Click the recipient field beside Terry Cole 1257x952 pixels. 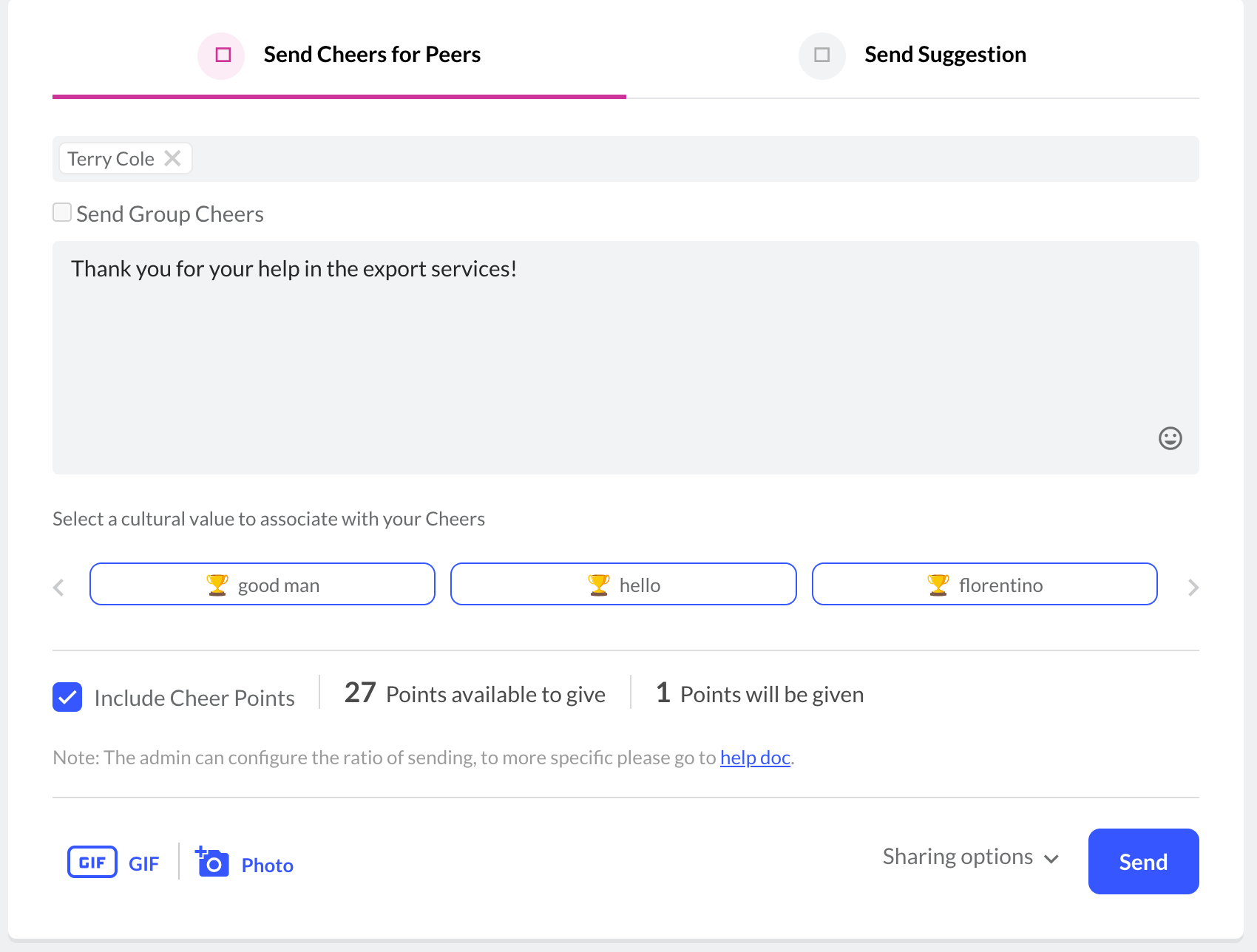pos(695,159)
